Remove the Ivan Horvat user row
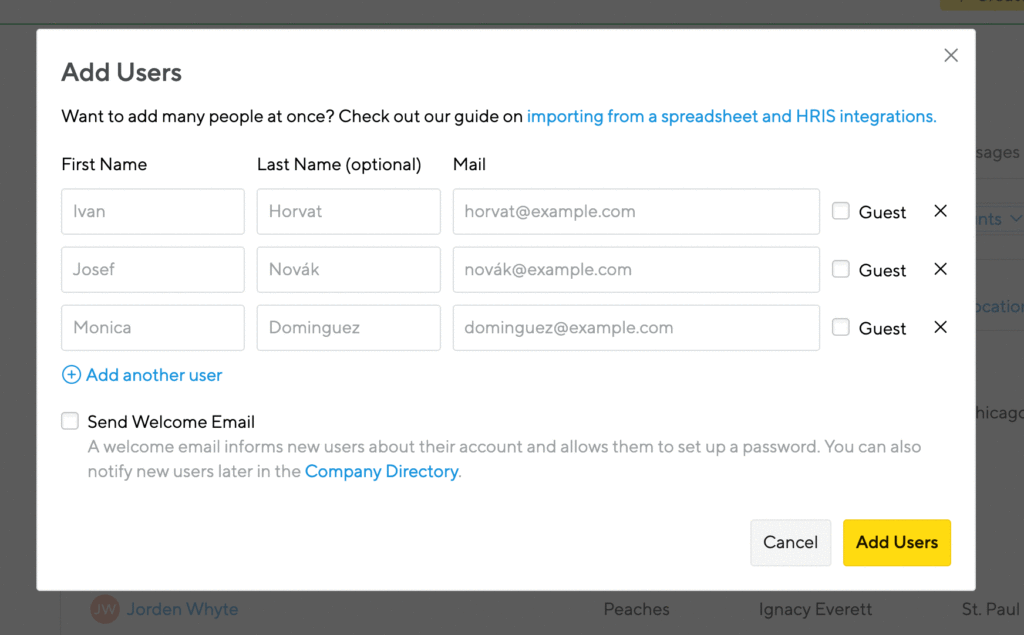 pyautogui.click(x=940, y=211)
